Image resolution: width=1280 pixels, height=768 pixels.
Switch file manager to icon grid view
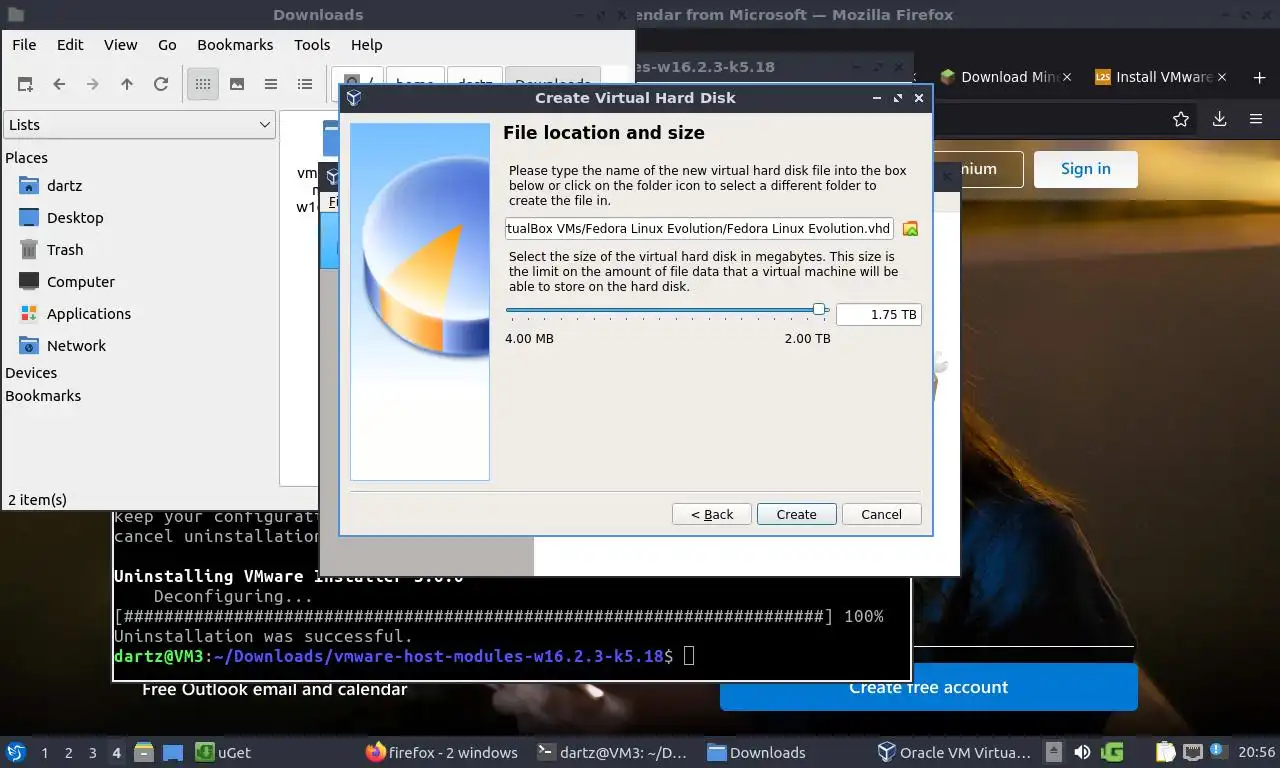[x=203, y=85]
